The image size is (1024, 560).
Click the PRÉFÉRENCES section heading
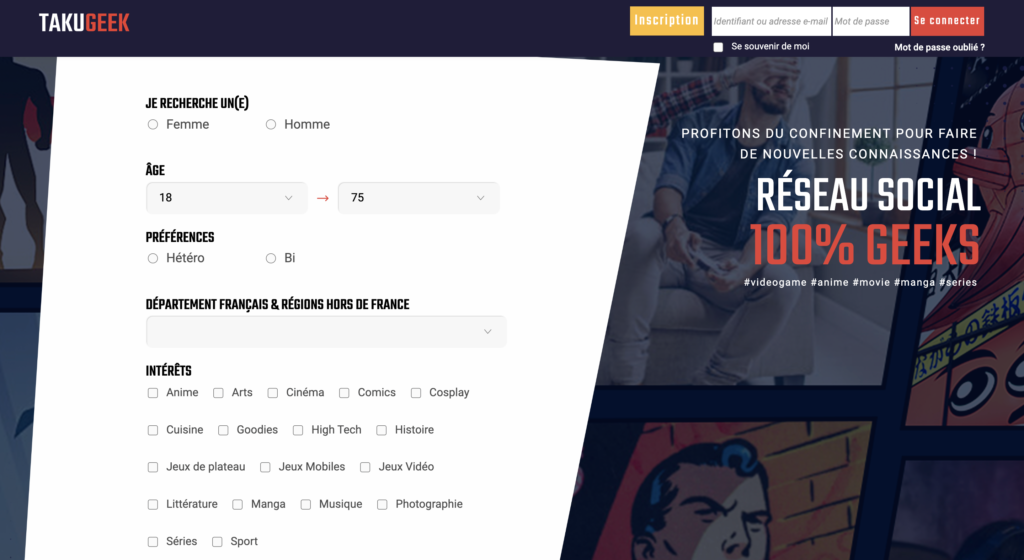180,237
